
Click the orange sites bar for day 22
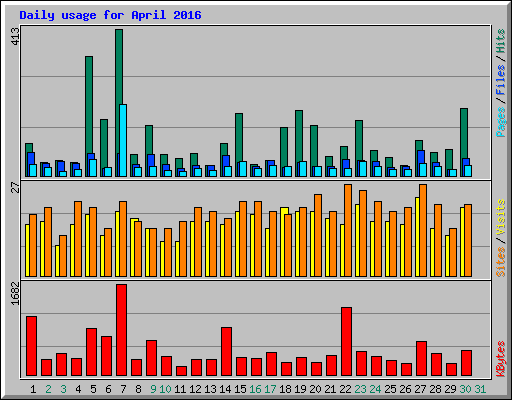(348, 230)
